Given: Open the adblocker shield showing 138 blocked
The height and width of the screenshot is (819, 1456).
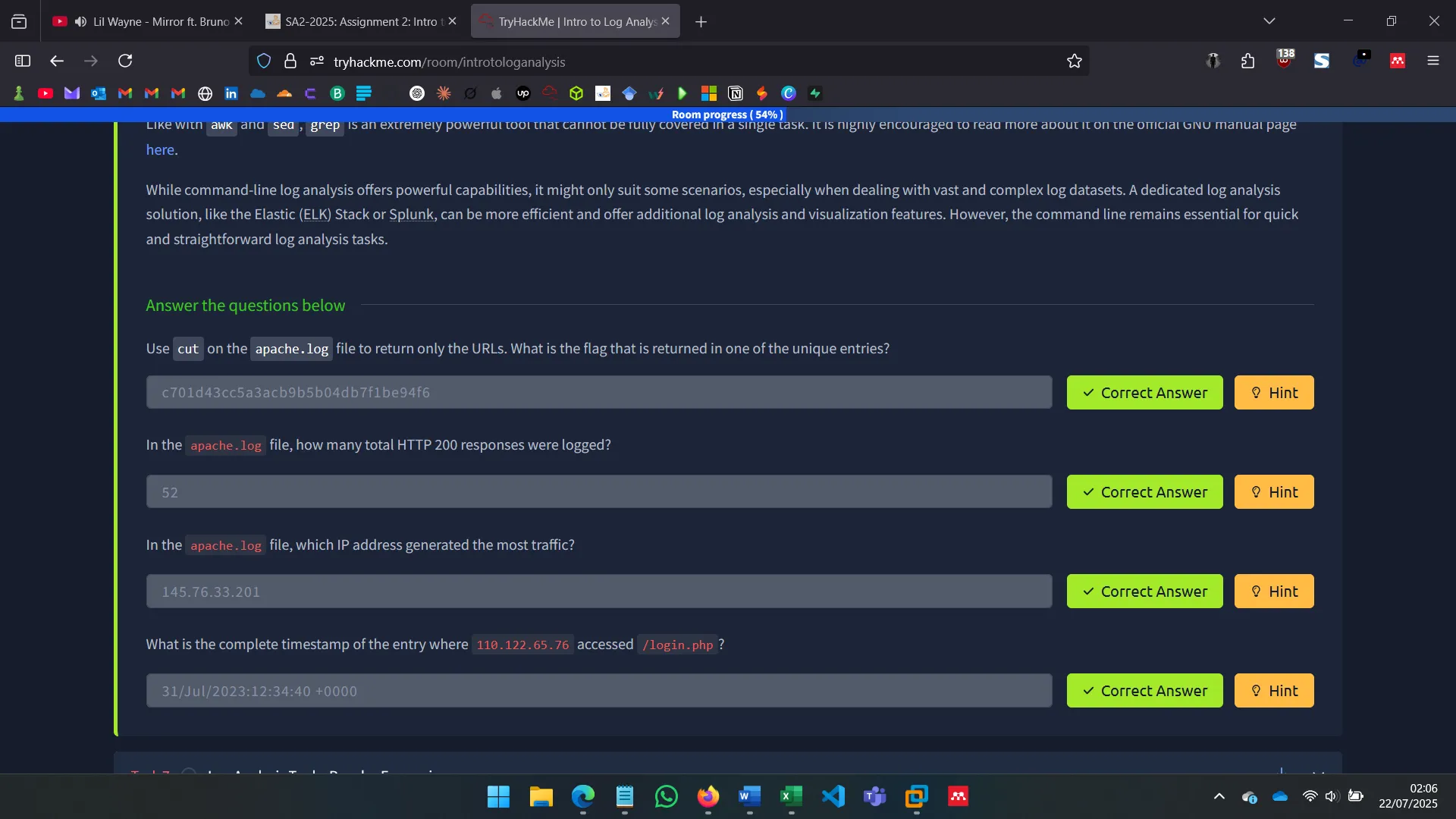Looking at the screenshot, I should pos(1285,61).
